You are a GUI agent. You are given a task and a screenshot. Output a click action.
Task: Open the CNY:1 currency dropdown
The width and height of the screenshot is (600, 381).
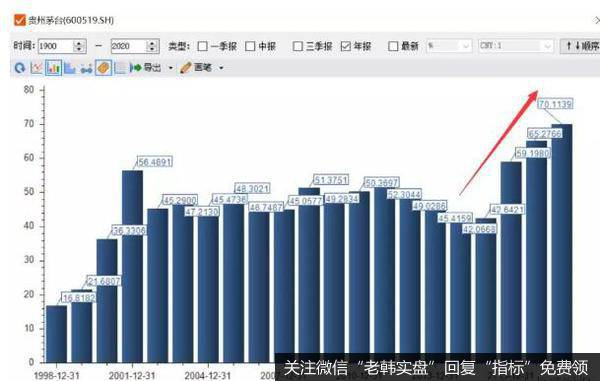516,46
